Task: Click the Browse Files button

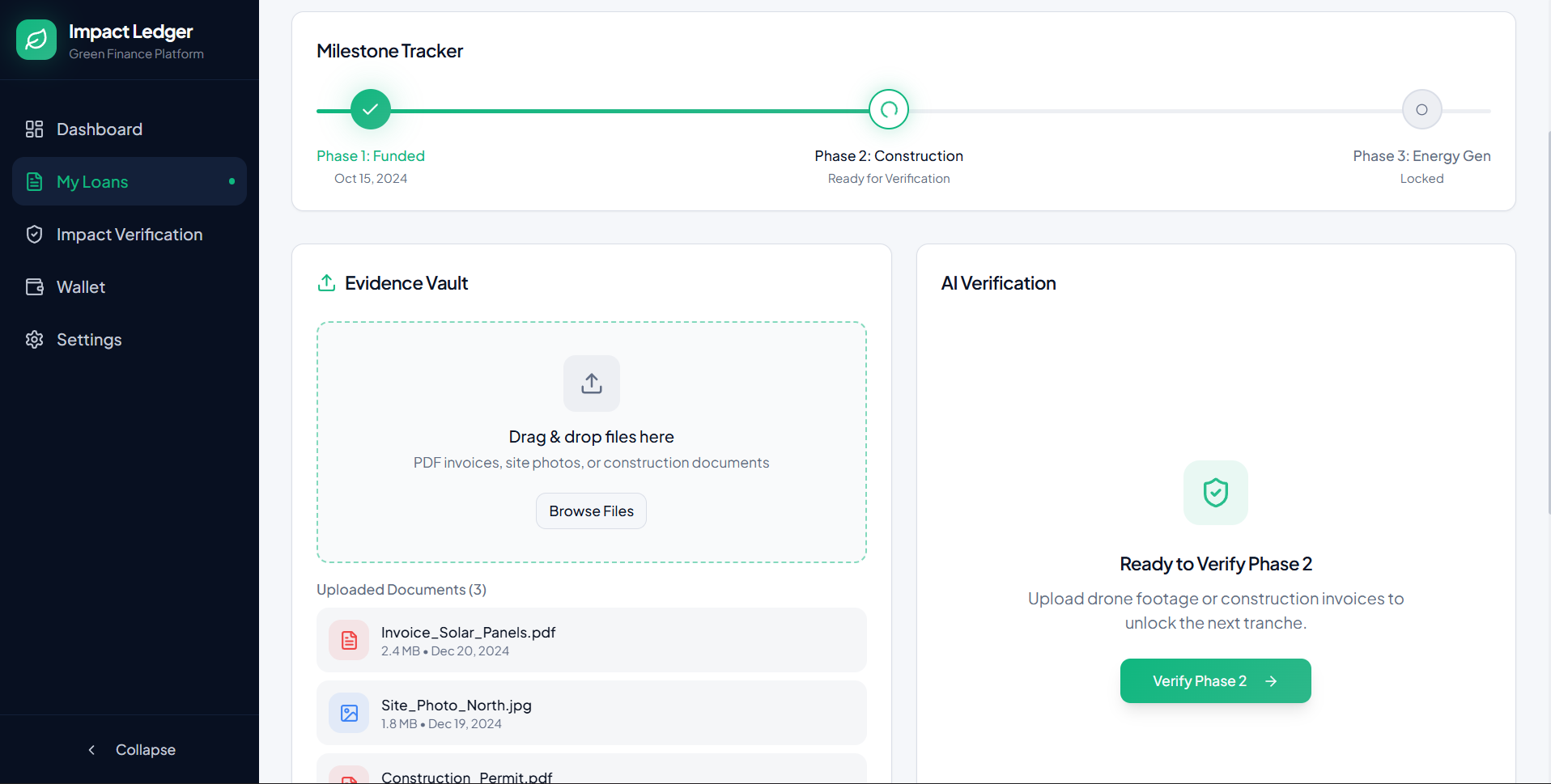Action: (592, 511)
